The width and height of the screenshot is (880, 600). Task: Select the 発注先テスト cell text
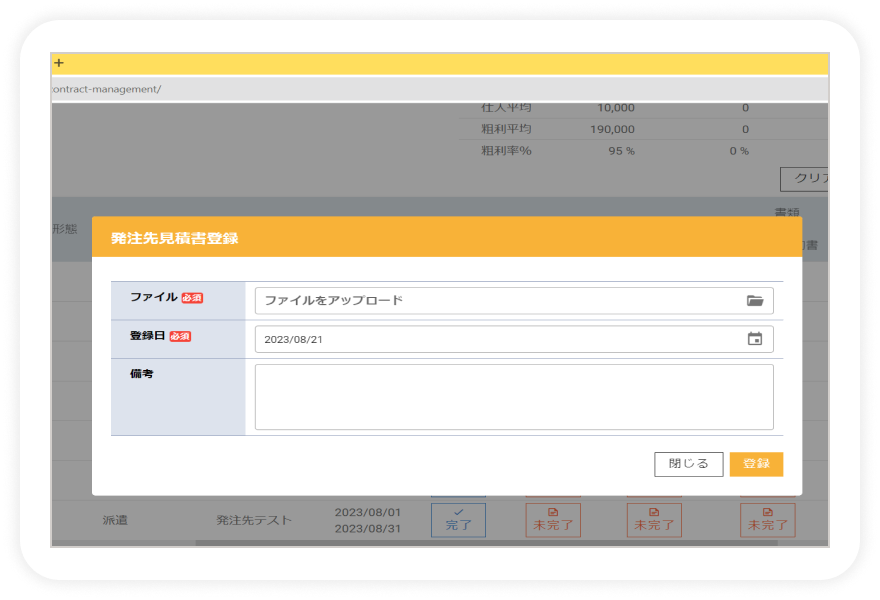[x=254, y=520]
